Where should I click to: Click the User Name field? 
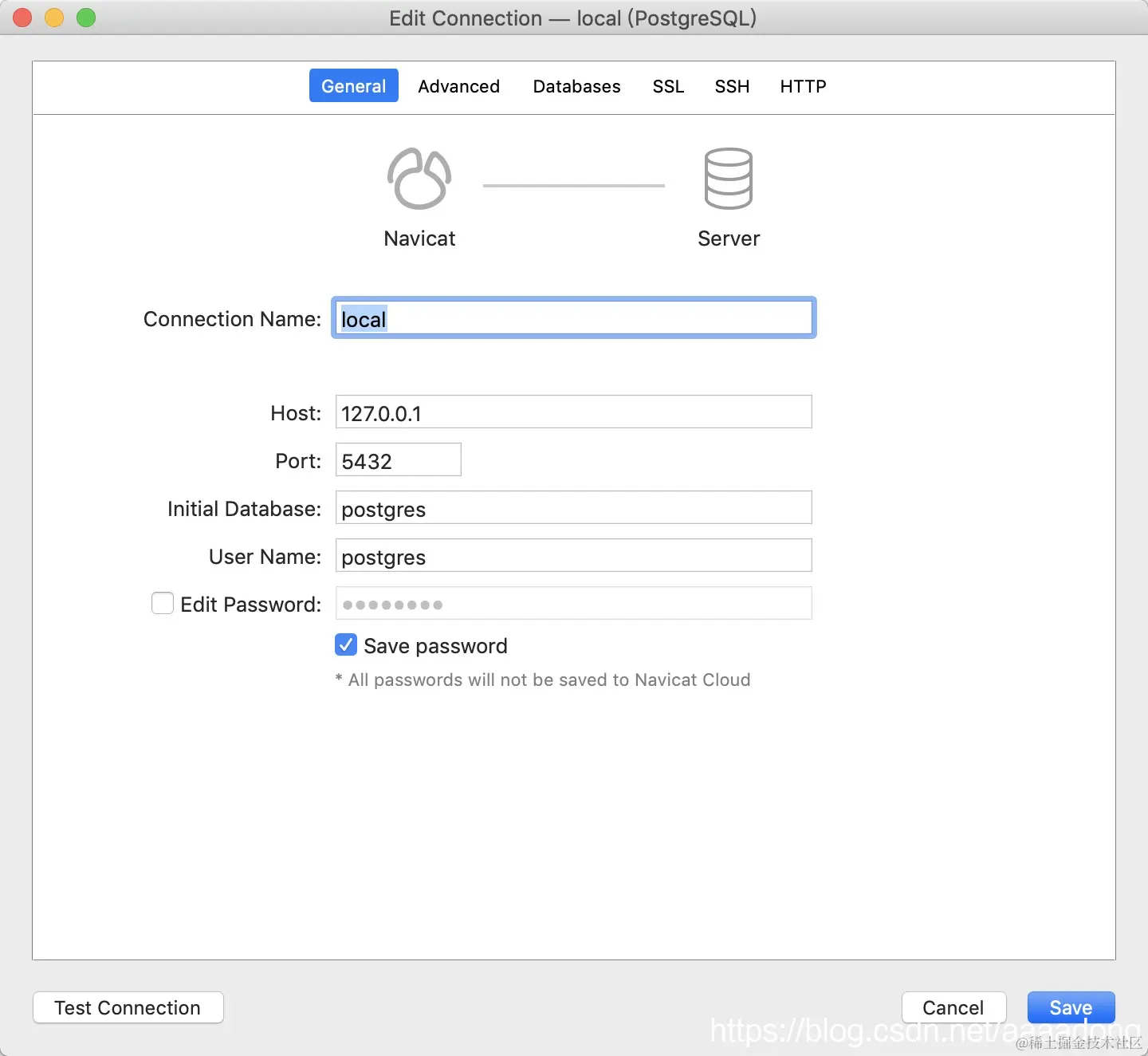574,555
